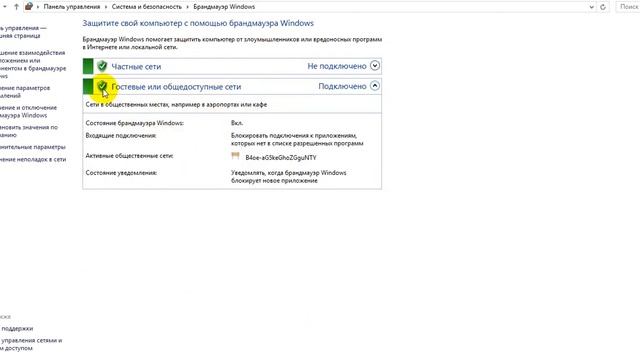This screenshot has width=640, height=360.
Task: Collapse Гостевые или общедоступные сети section
Action: click(x=375, y=86)
